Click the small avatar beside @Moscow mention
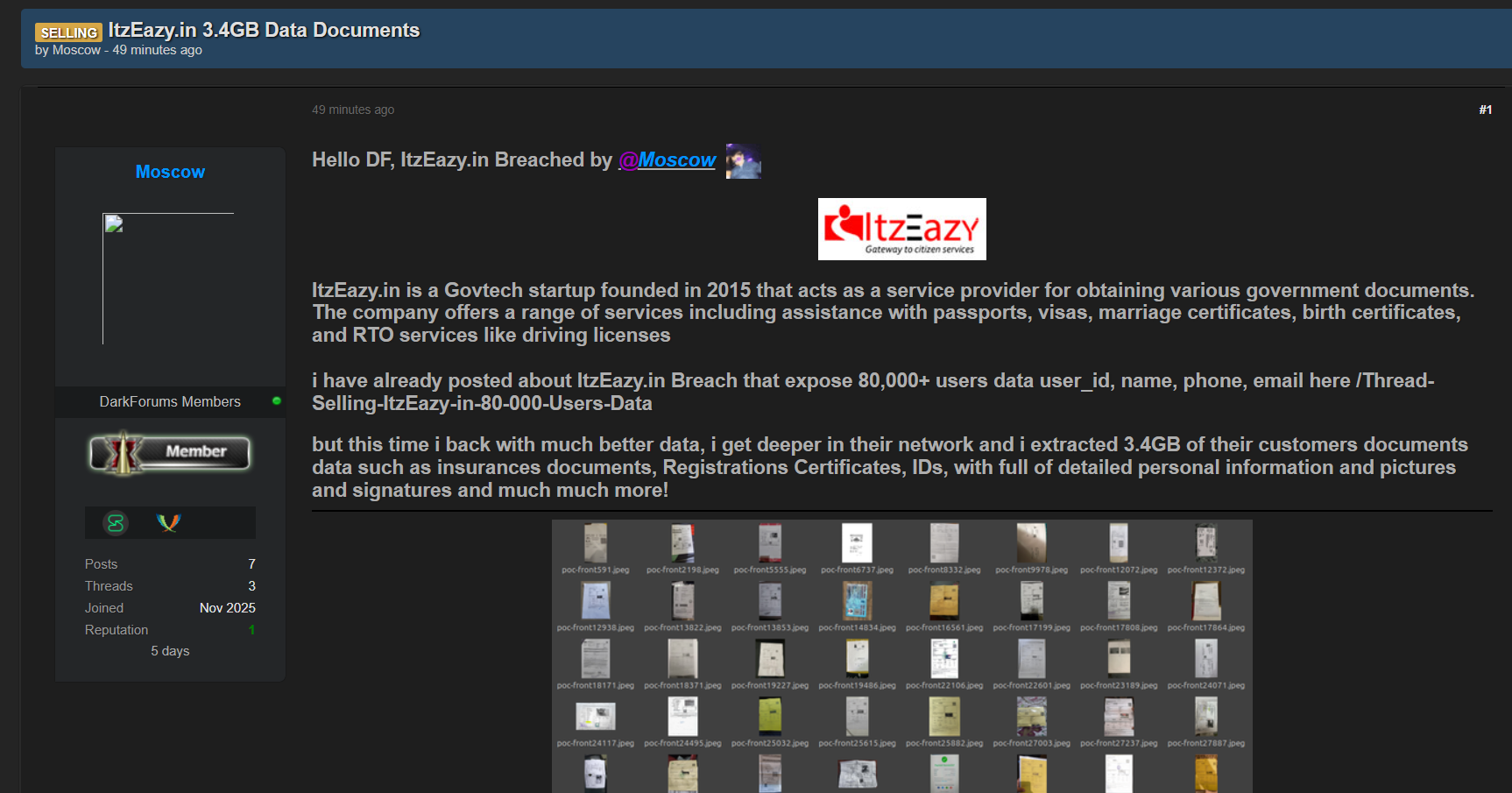Screen dimensions: 1512x793 [x=743, y=161]
